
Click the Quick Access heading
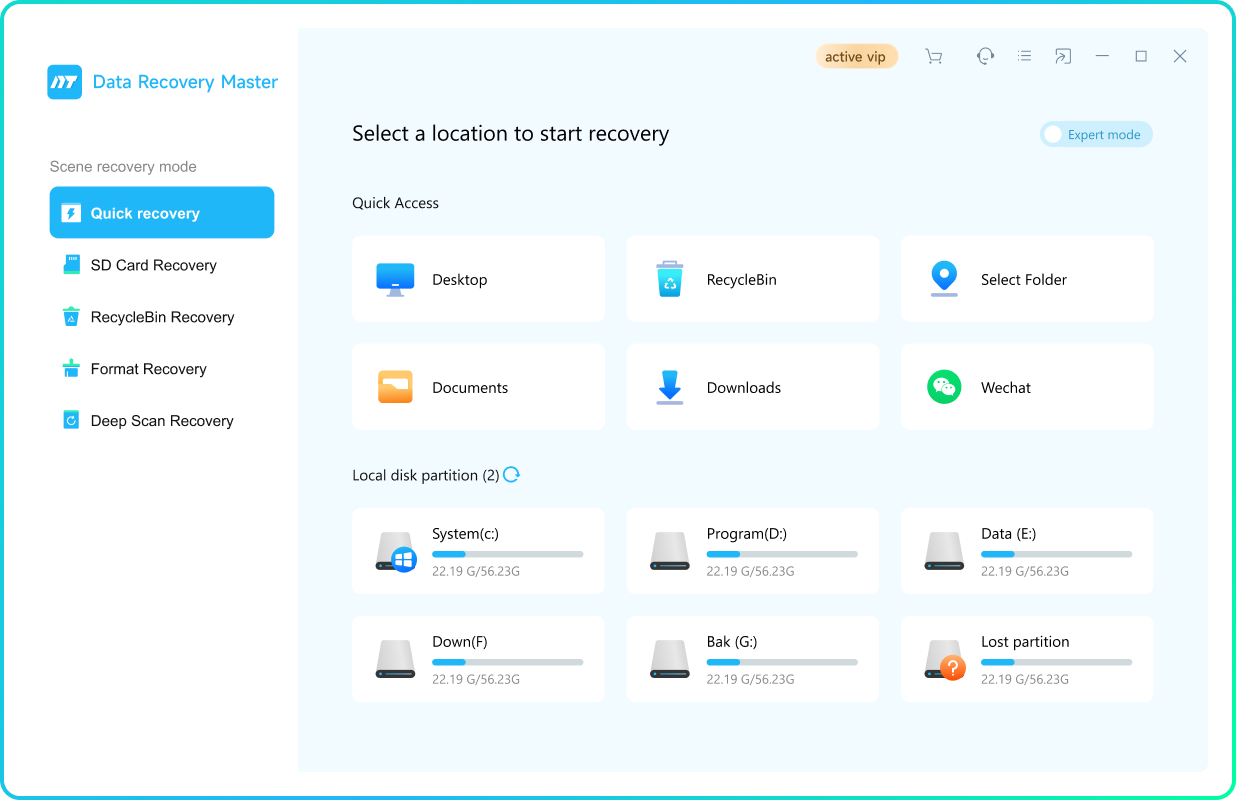(x=395, y=203)
